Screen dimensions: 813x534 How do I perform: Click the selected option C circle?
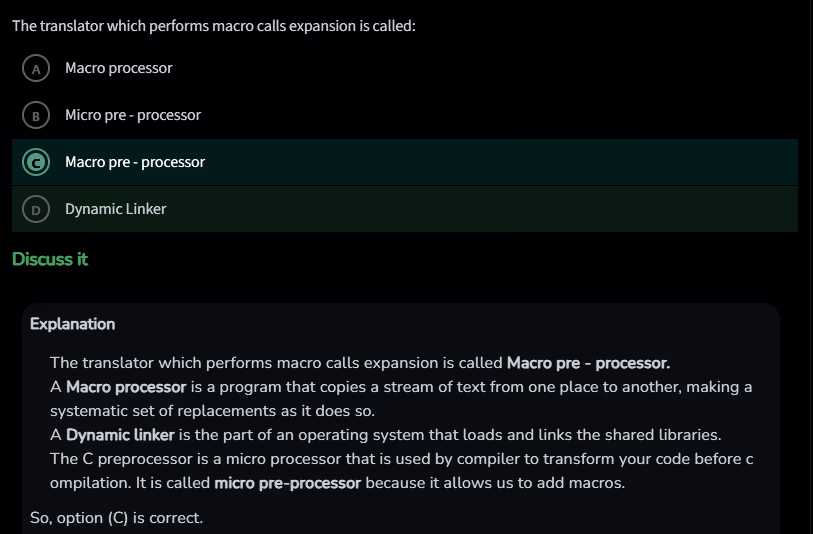pyautogui.click(x=36, y=162)
